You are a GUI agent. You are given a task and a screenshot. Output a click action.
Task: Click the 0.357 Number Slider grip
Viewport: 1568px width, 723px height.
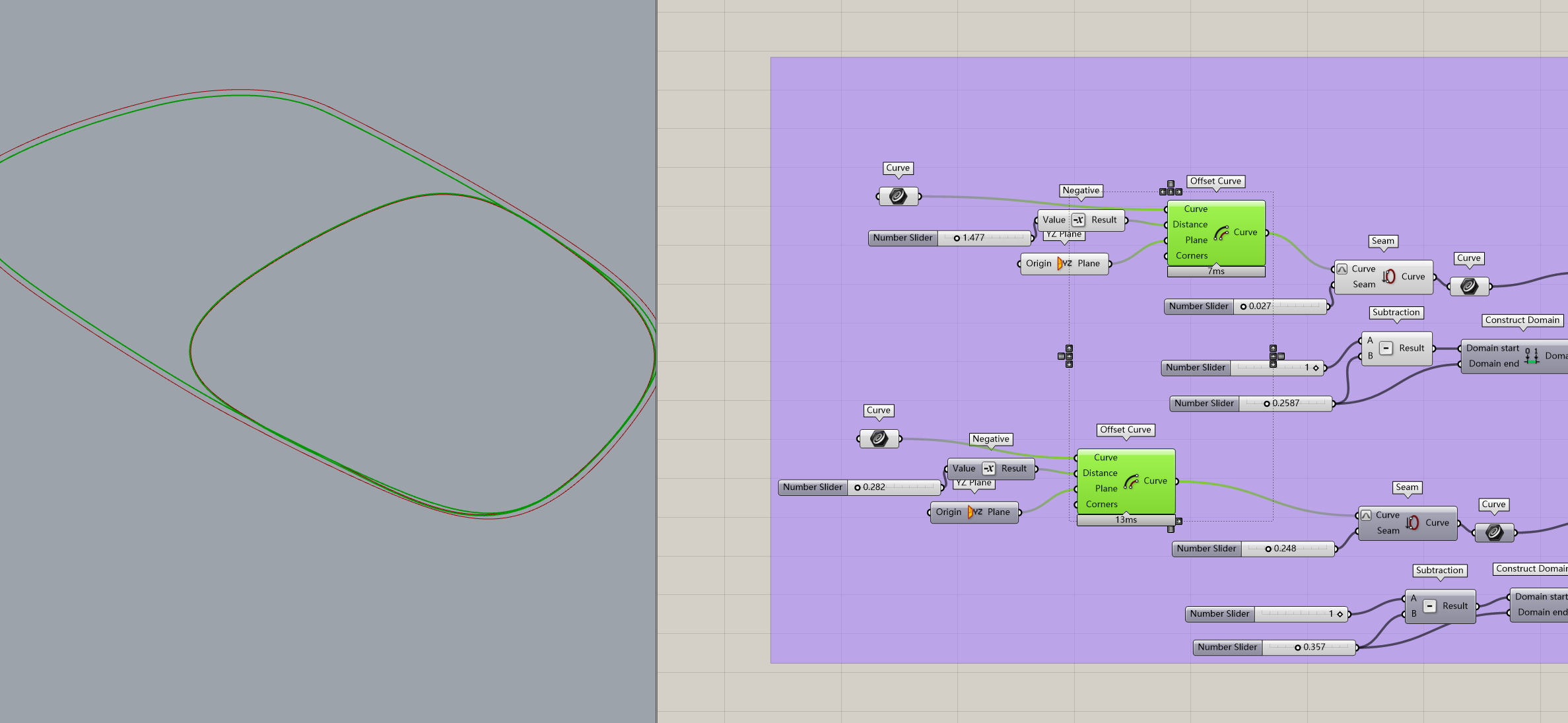[x=1297, y=648]
